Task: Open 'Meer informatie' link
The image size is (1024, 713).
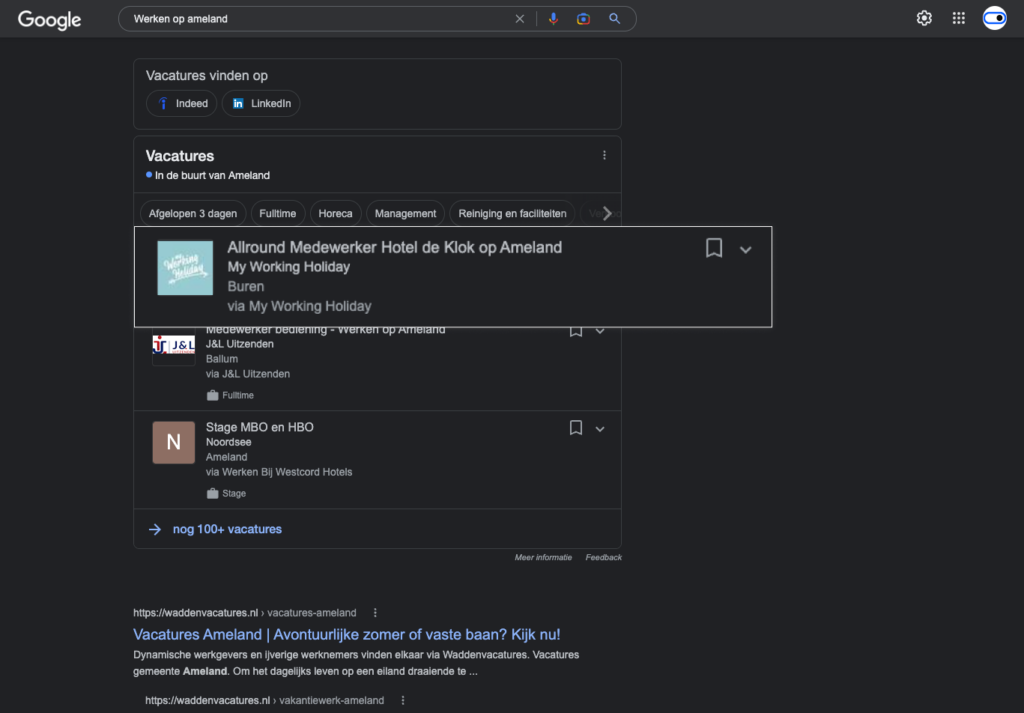Action: (x=543, y=557)
